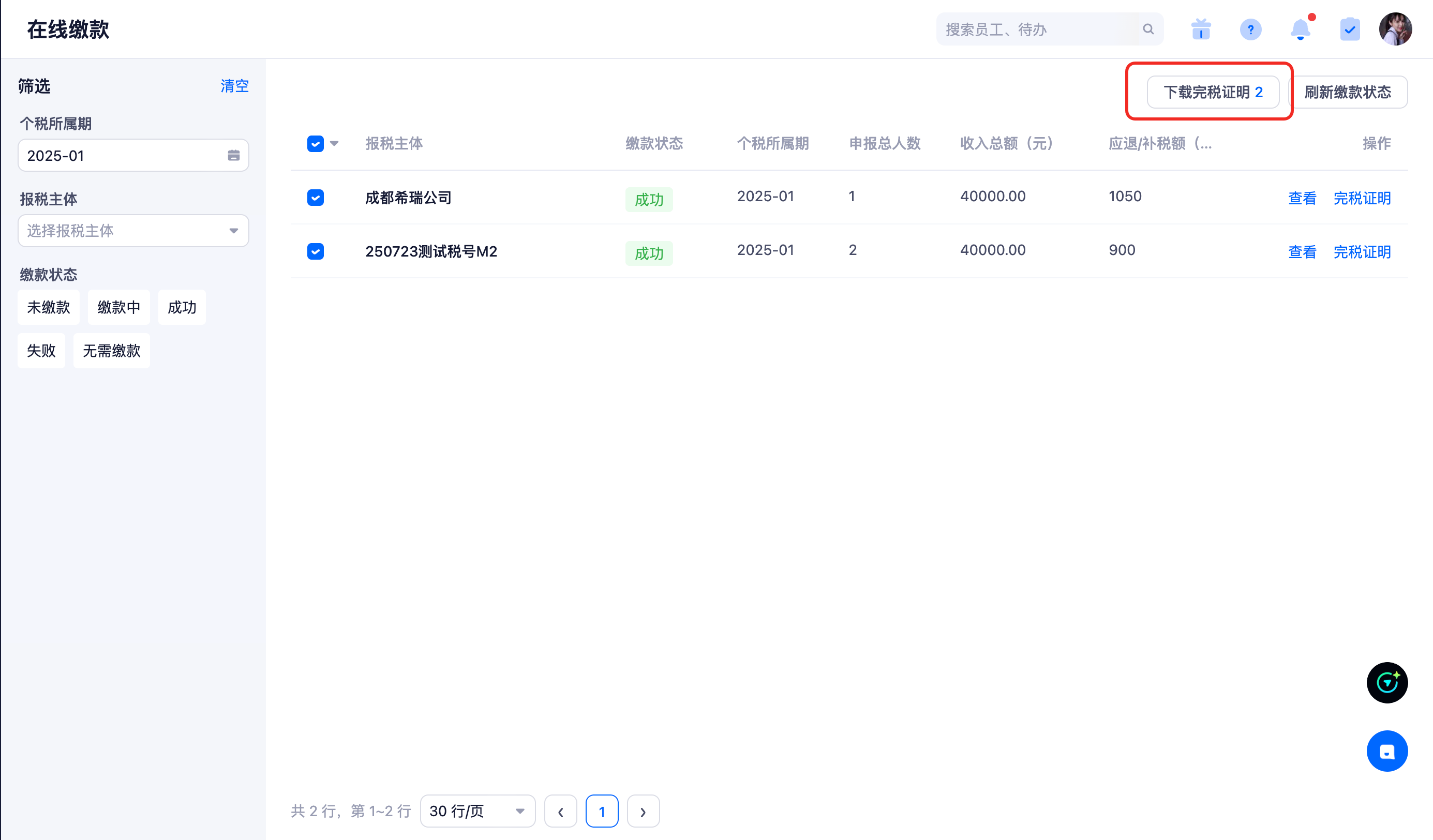The image size is (1433, 840).
Task: Click 完税证明 for 成都希瑞公司
Action: [1362, 198]
